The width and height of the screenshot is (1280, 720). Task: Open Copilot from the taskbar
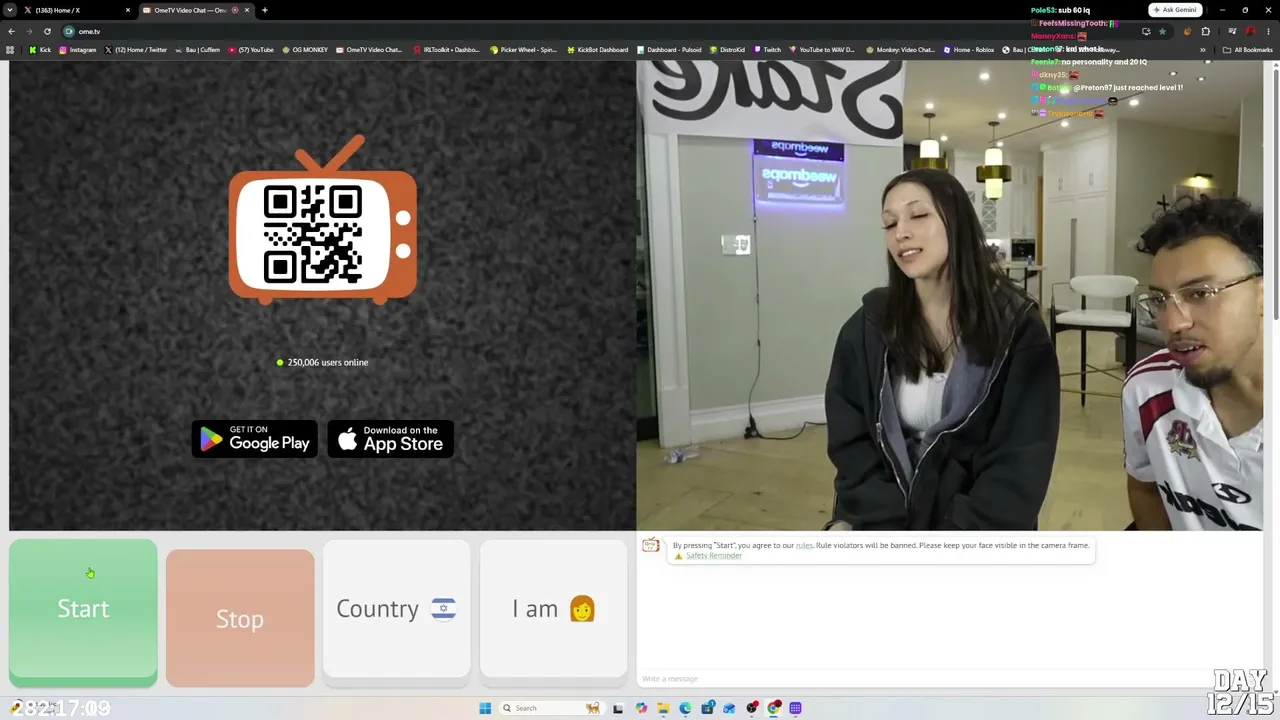641,708
